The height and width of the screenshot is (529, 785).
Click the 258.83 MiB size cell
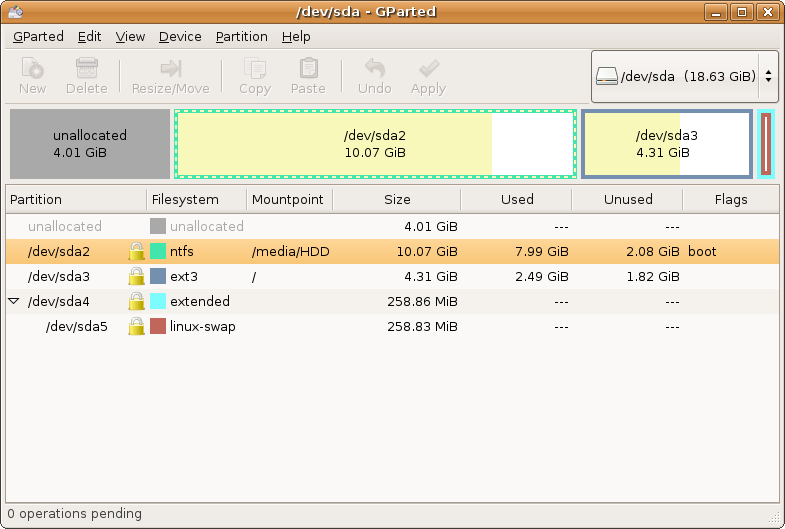(422, 326)
